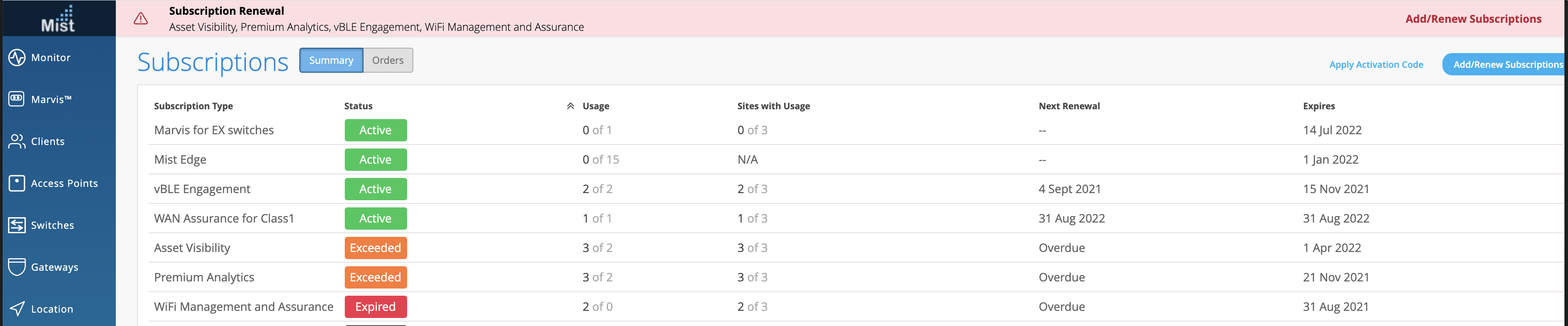Image resolution: width=1568 pixels, height=326 pixels.
Task: Select the Location arrow icon
Action: tap(16, 309)
